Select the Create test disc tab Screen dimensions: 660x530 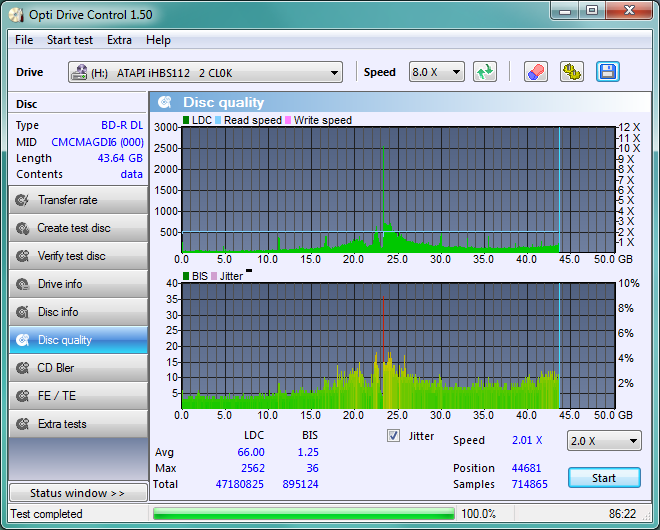coord(78,228)
